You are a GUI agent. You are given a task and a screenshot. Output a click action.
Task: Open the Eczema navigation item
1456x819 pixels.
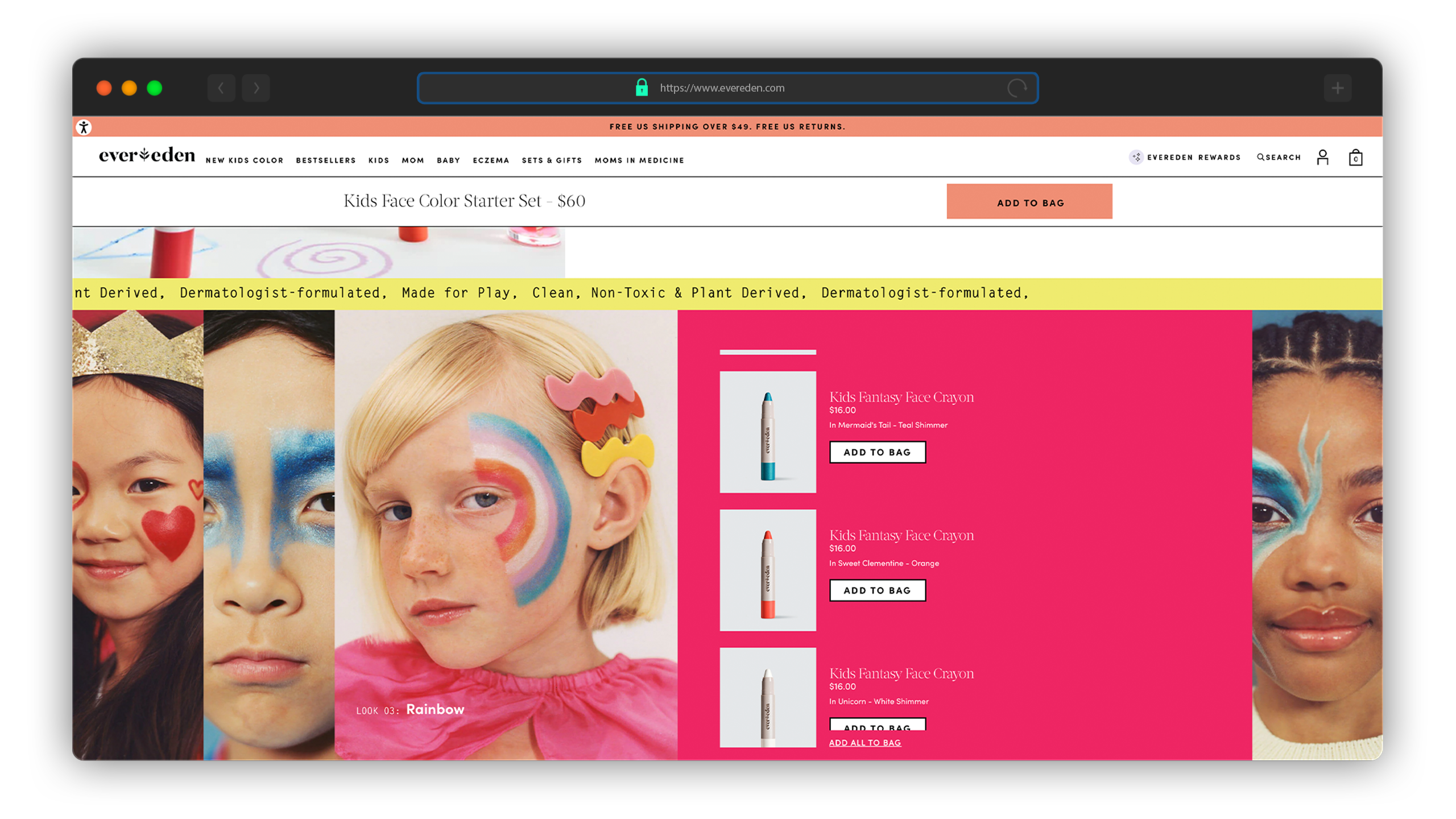(491, 160)
